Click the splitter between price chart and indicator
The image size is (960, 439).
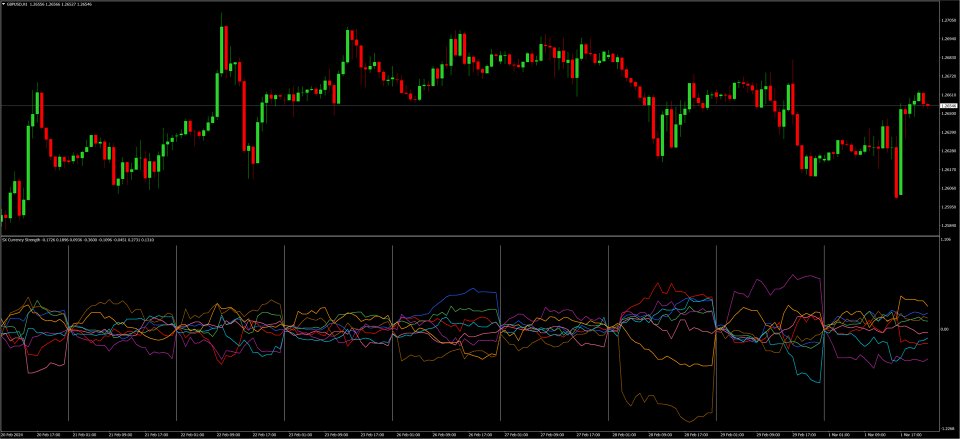click(469, 236)
